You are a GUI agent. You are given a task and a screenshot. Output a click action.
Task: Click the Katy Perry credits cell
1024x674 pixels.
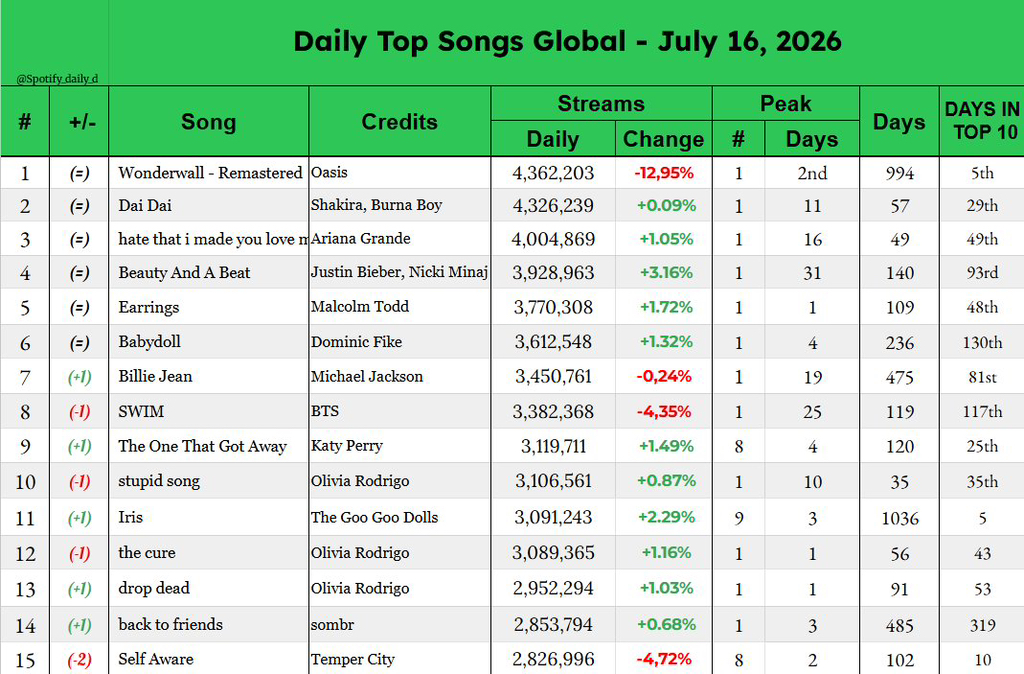click(399, 446)
